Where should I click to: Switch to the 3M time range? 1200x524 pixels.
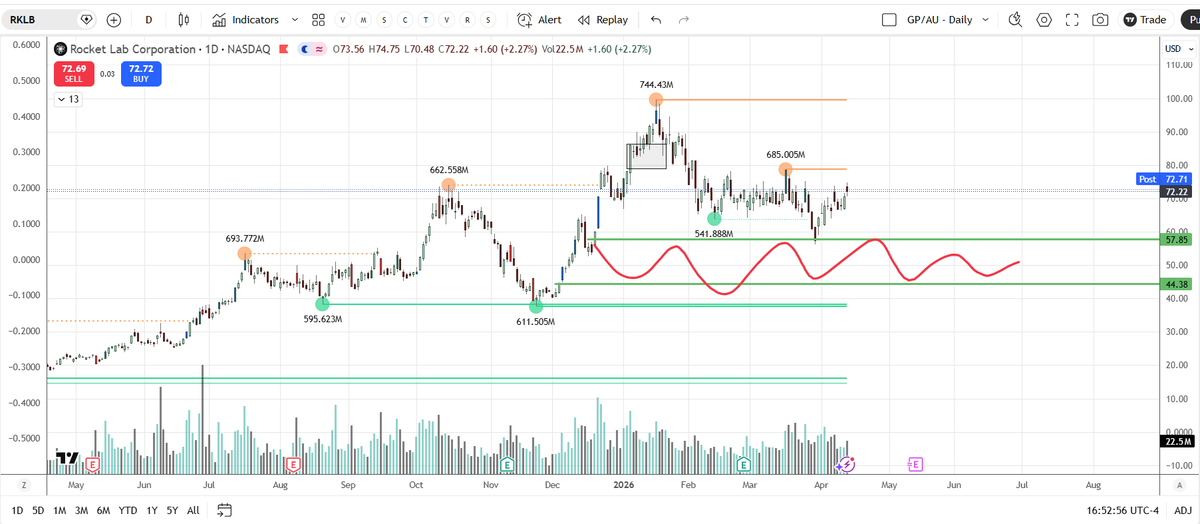click(81, 510)
